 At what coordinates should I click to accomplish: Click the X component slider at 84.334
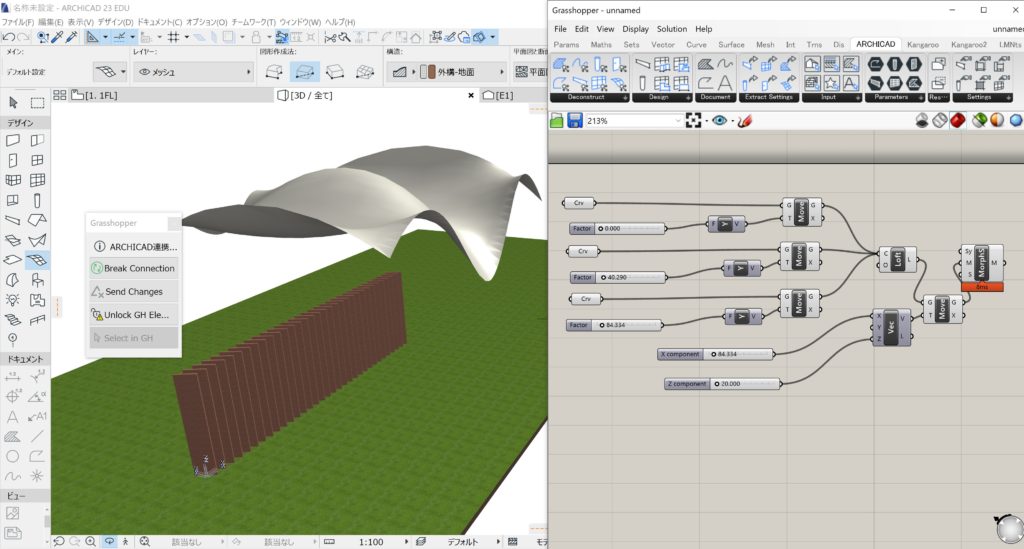pyautogui.click(x=716, y=354)
